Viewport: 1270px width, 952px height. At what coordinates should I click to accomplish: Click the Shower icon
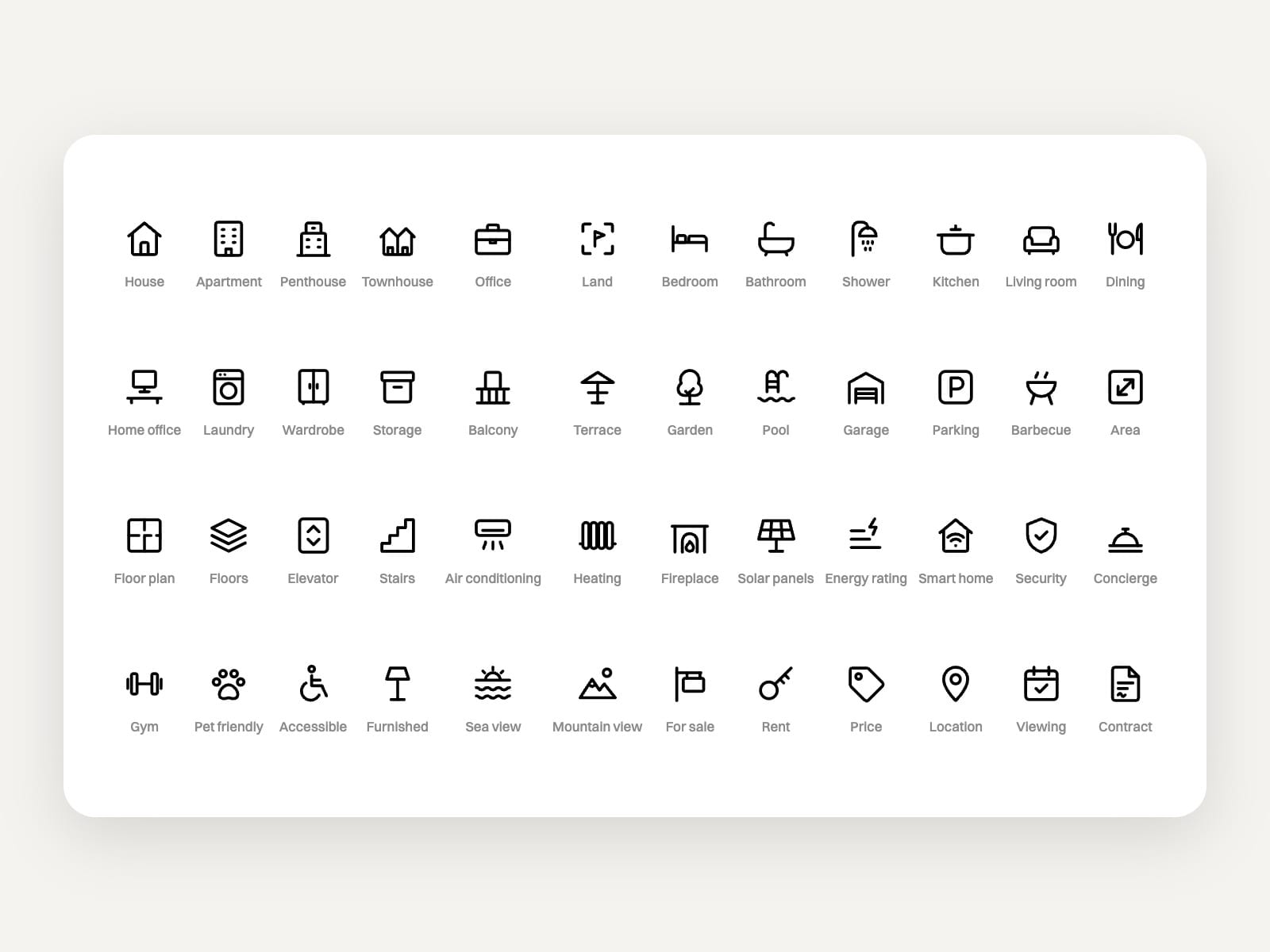865,239
